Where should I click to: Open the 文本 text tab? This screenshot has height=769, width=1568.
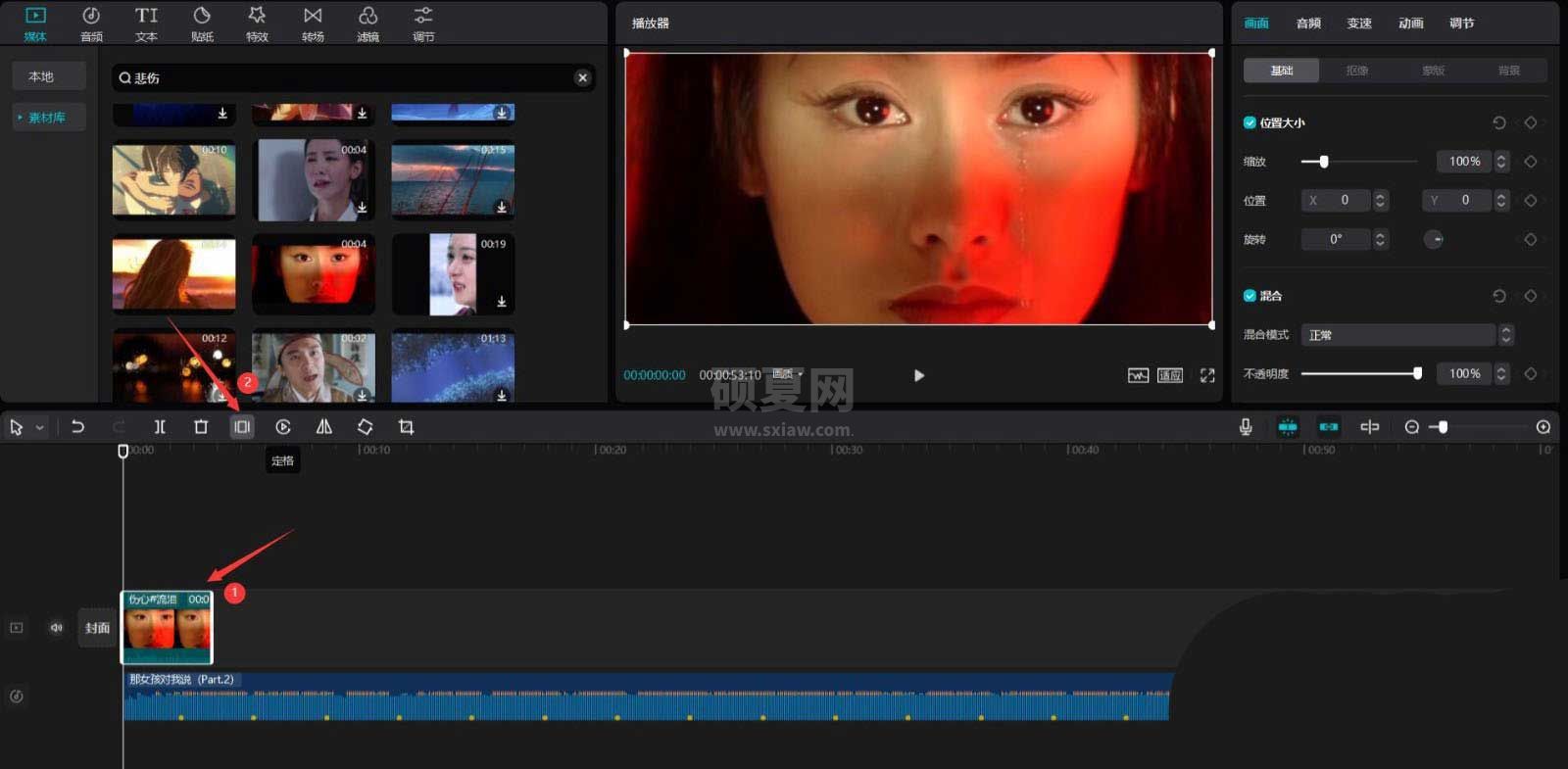146,24
